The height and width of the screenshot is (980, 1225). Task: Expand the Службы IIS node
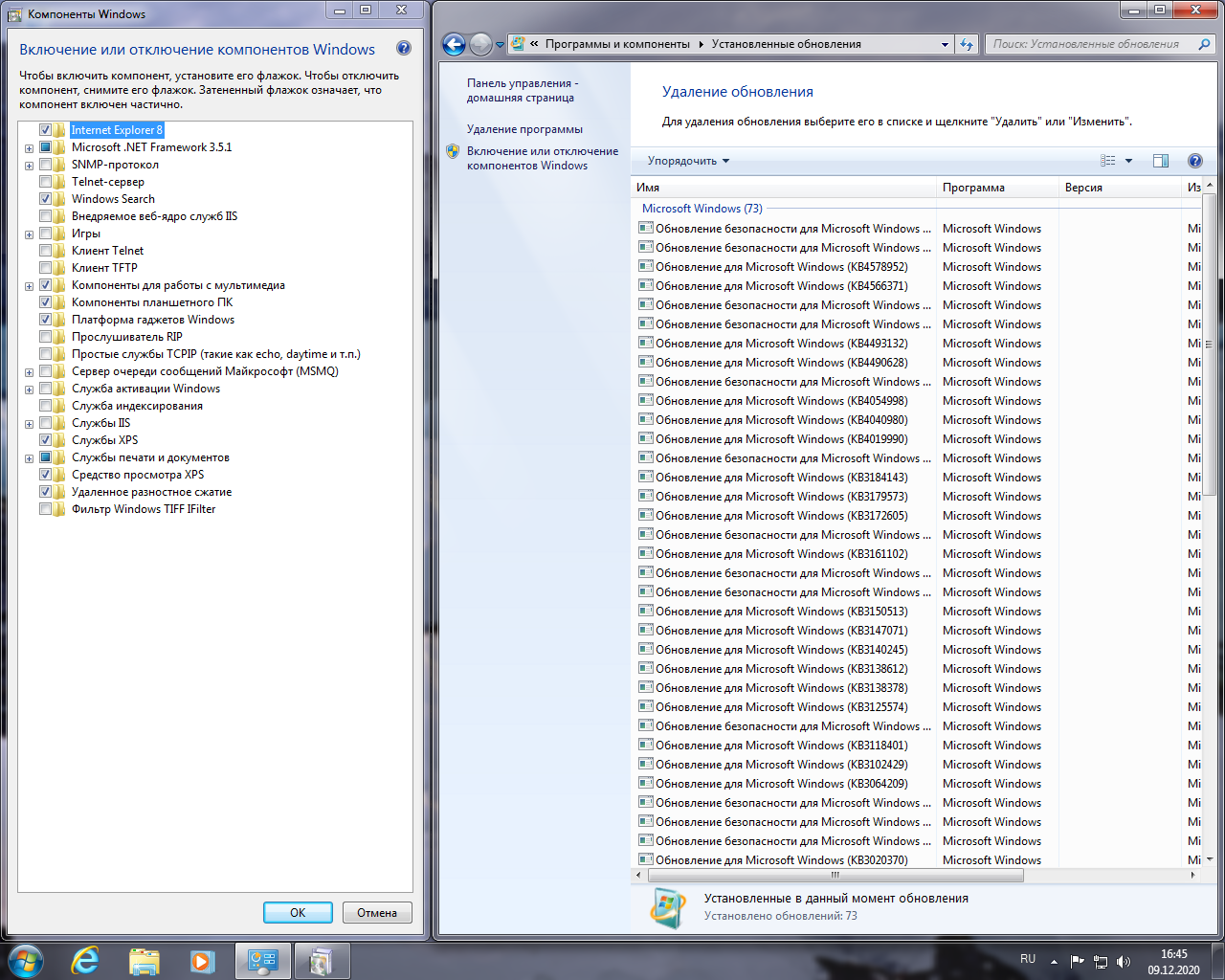[x=29, y=424]
